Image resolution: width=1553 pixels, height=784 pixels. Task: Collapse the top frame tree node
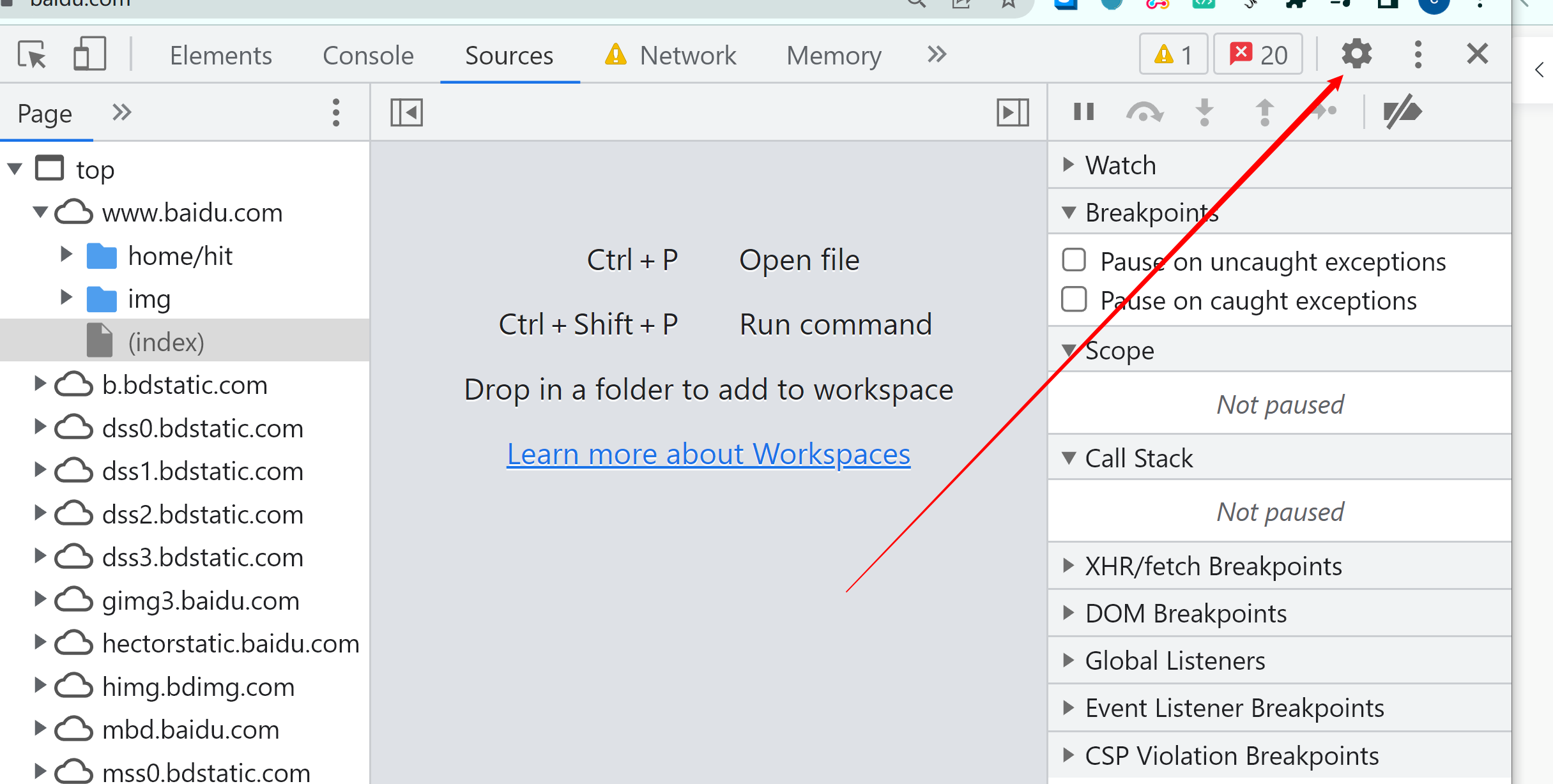coord(15,169)
